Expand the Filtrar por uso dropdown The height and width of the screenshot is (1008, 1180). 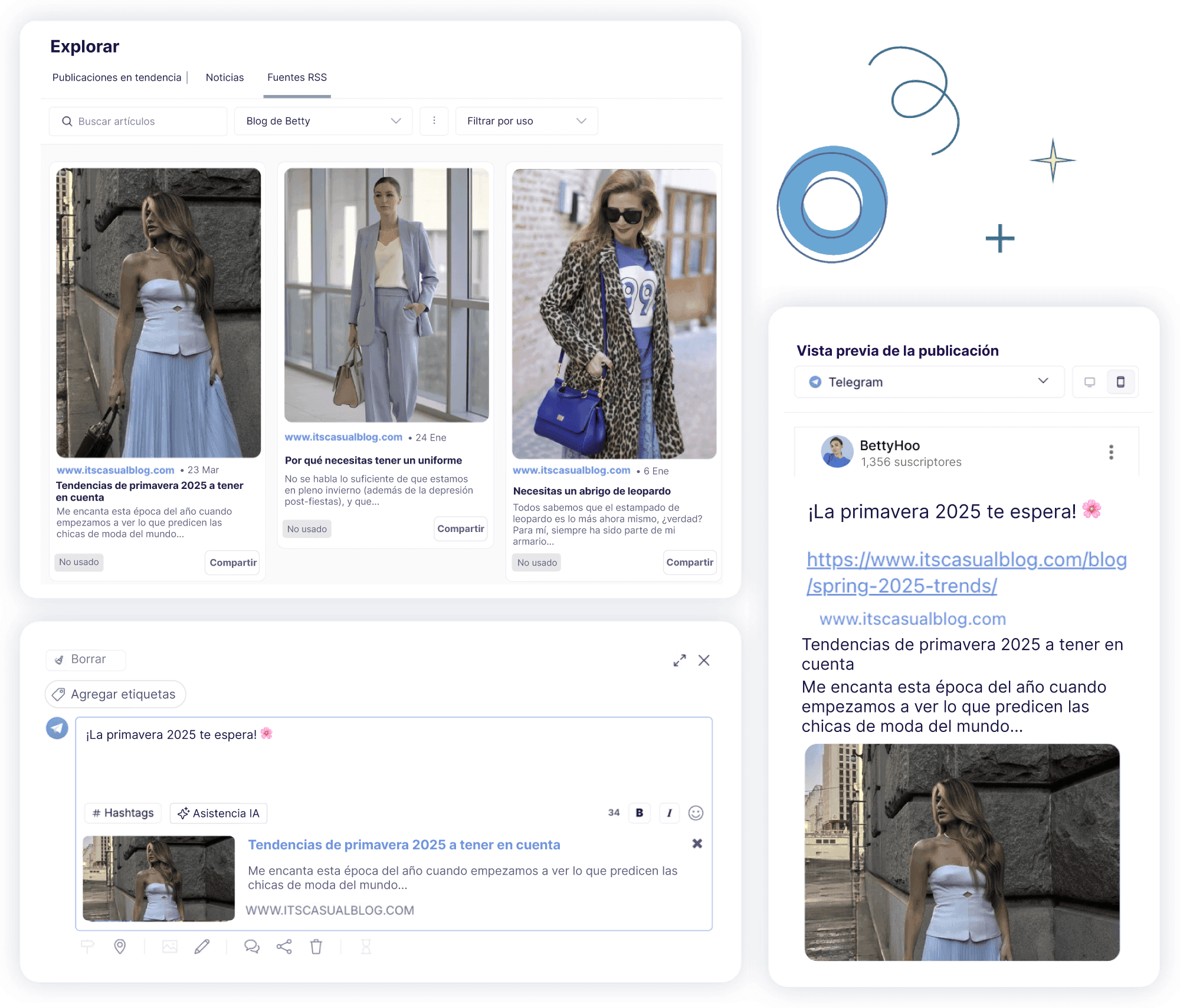tap(526, 121)
